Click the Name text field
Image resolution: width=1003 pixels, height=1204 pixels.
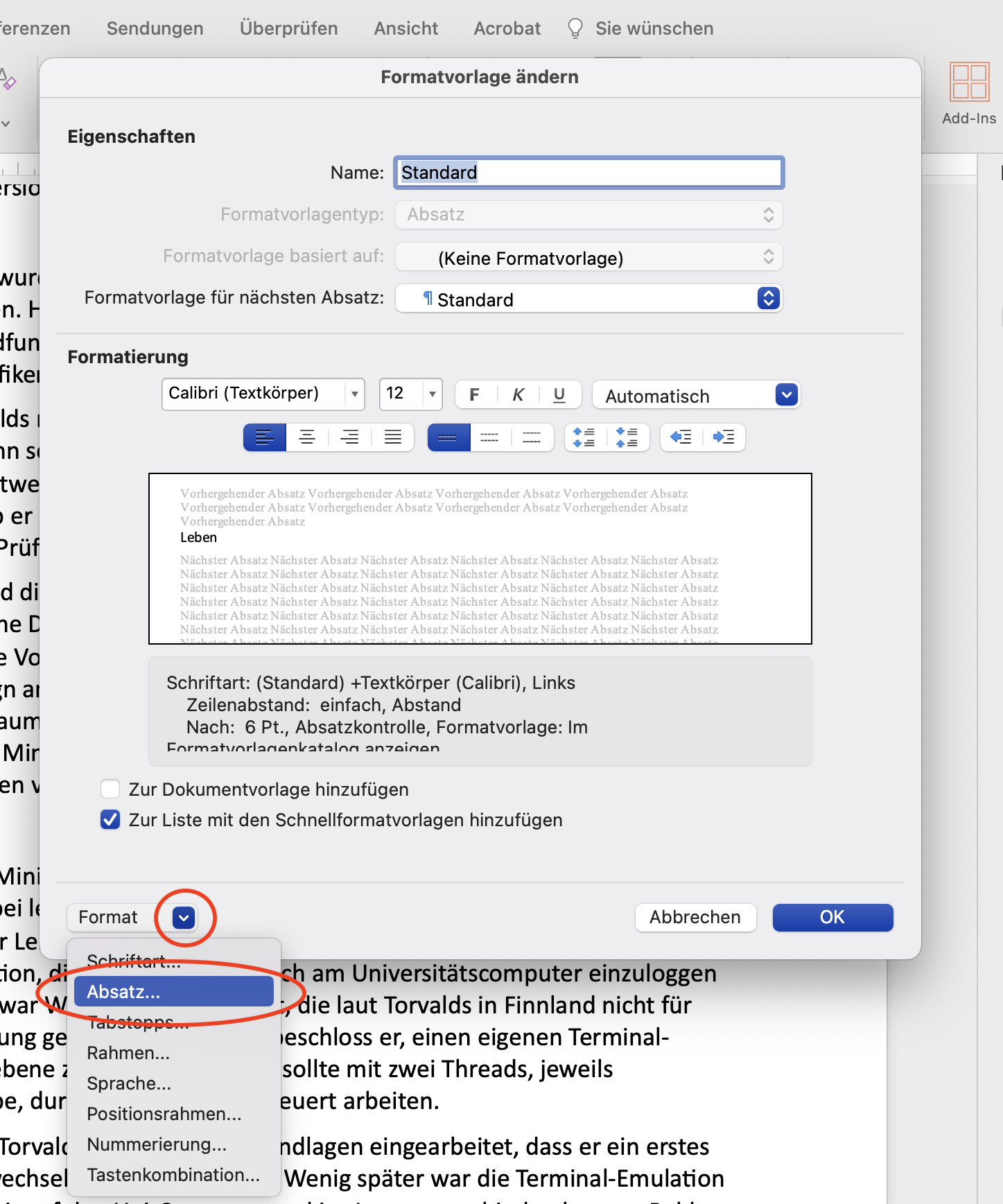588,173
